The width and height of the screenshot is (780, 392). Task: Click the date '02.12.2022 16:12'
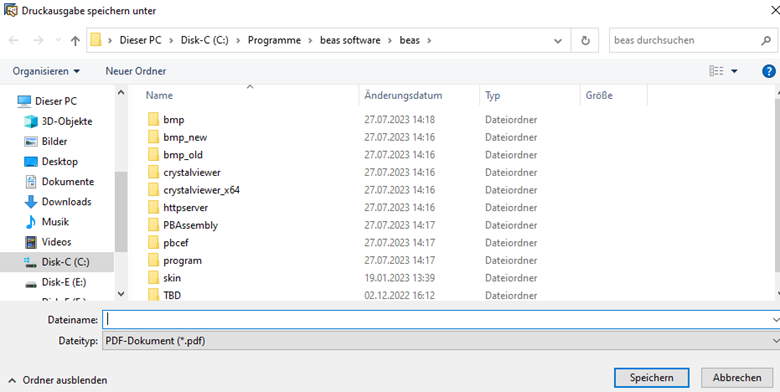coord(399,295)
